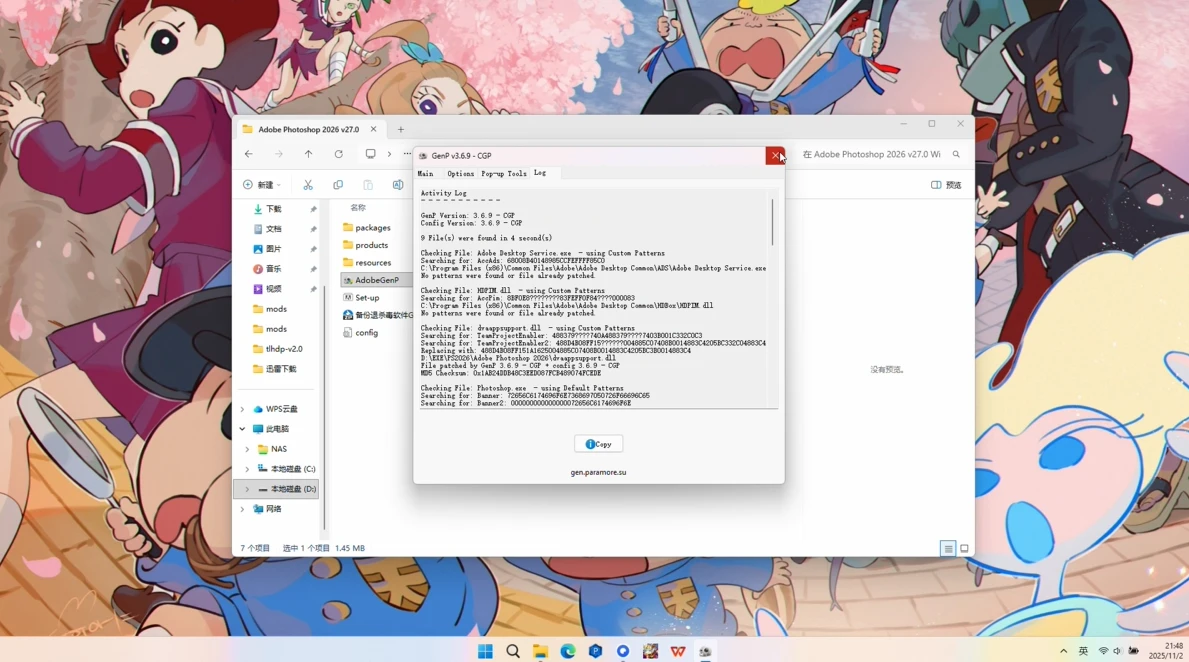
Task: Click the Paste icon in Explorer toolbar
Action: (x=368, y=185)
